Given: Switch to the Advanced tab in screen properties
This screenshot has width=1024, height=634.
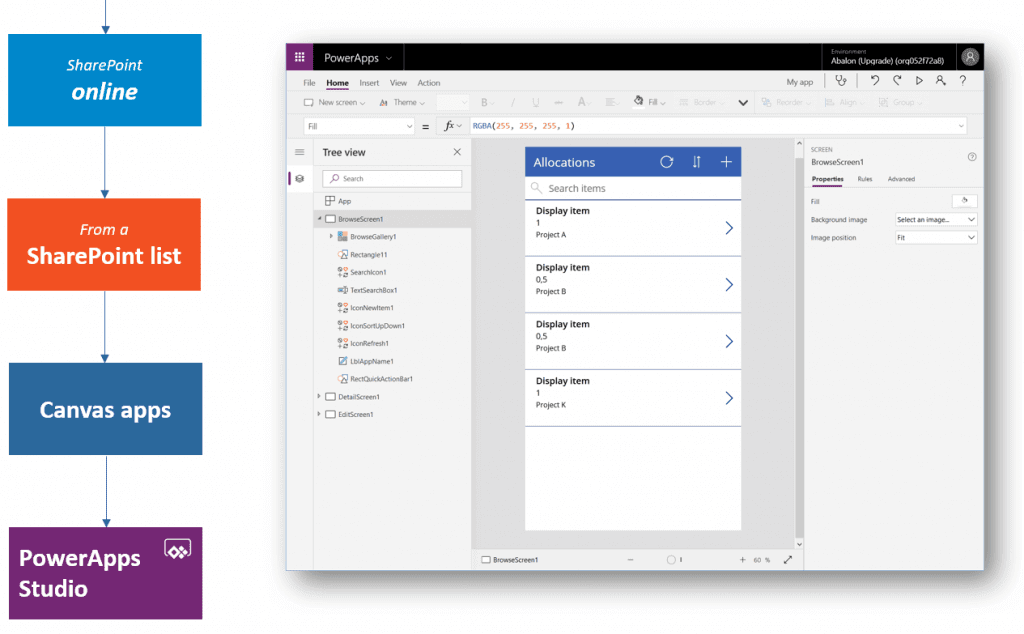Looking at the screenshot, I should (900, 179).
